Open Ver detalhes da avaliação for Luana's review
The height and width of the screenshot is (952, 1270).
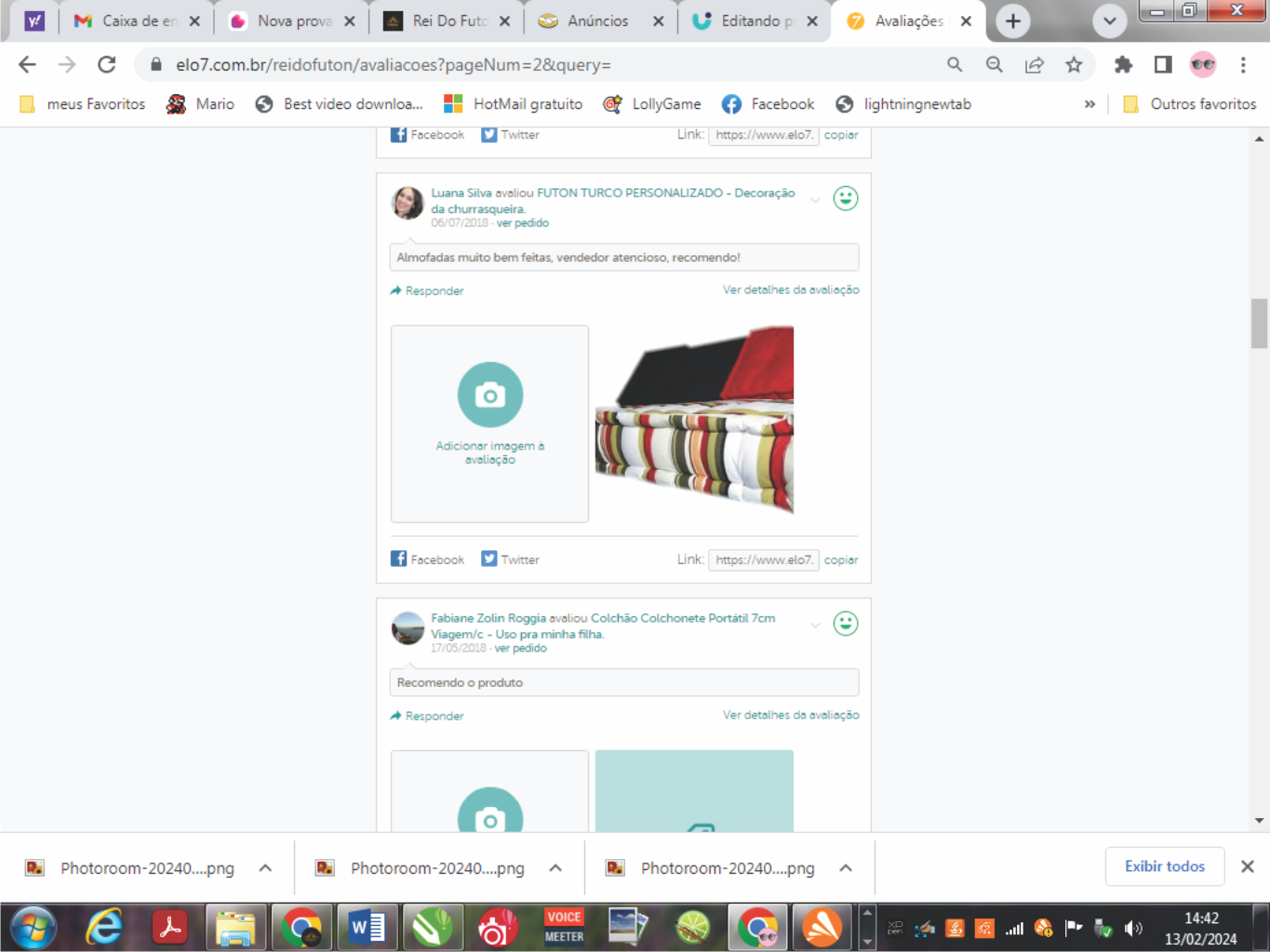(x=791, y=290)
